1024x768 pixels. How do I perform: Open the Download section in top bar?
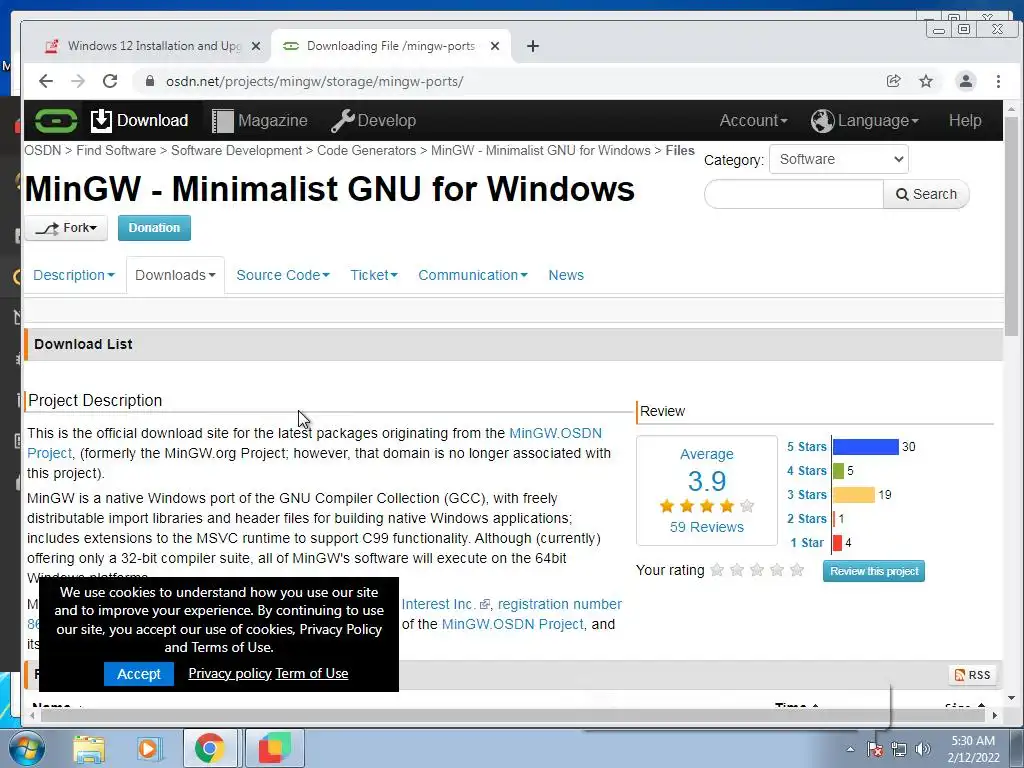click(140, 121)
